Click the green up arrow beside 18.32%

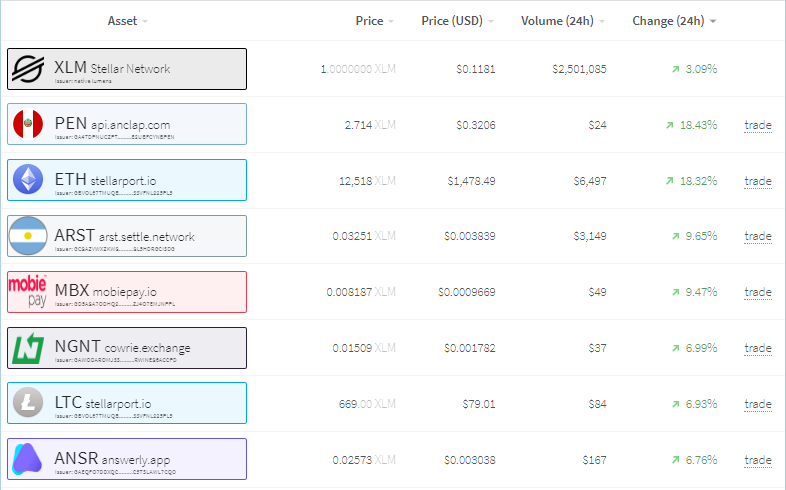pos(670,181)
